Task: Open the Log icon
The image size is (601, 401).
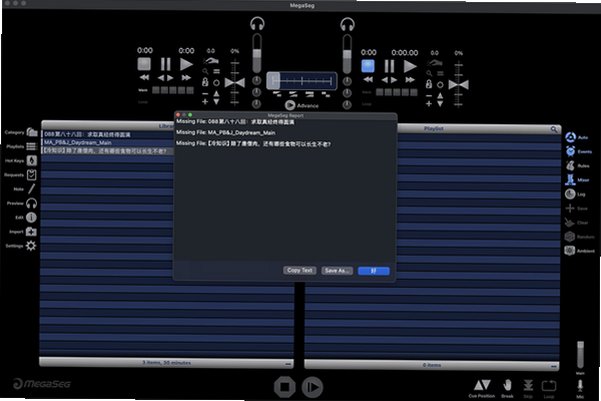Action: 570,194
